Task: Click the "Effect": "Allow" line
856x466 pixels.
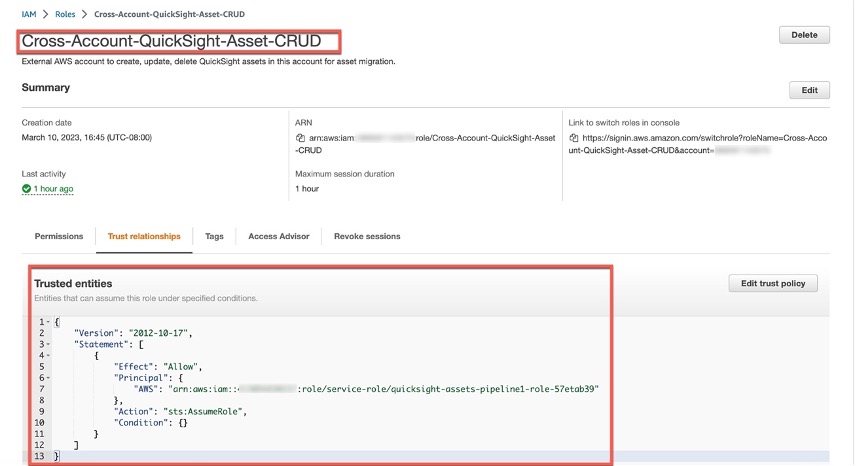Action: pos(158,367)
